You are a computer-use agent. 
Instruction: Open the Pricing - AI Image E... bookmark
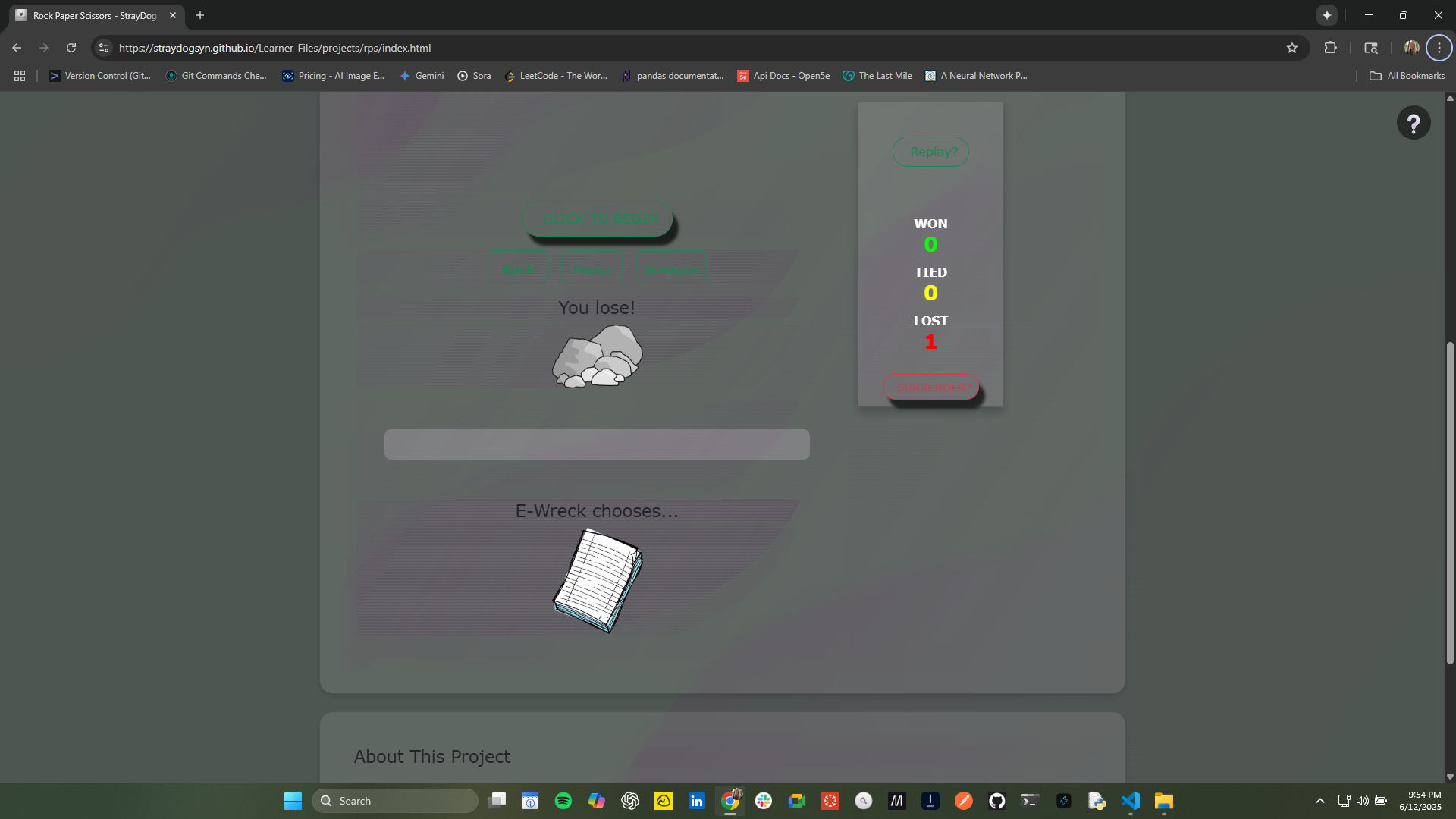334,76
